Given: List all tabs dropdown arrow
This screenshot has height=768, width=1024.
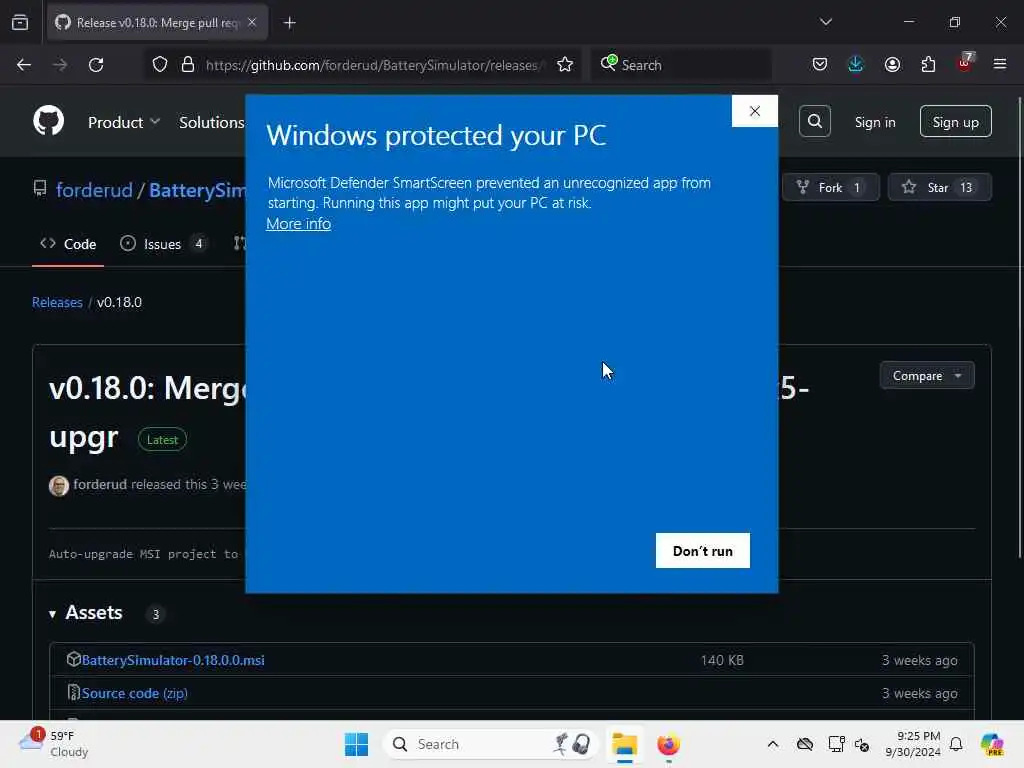Looking at the screenshot, I should pyautogui.click(x=826, y=22).
